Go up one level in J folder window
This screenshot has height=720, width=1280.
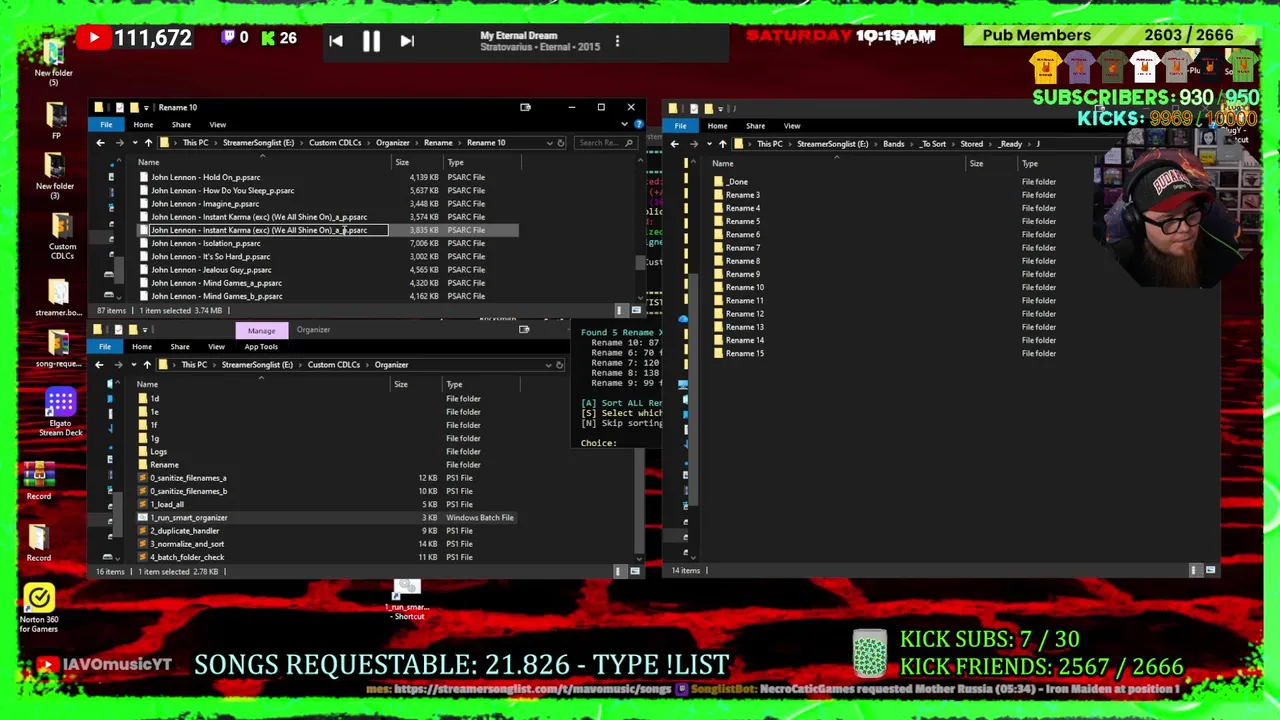click(722, 144)
